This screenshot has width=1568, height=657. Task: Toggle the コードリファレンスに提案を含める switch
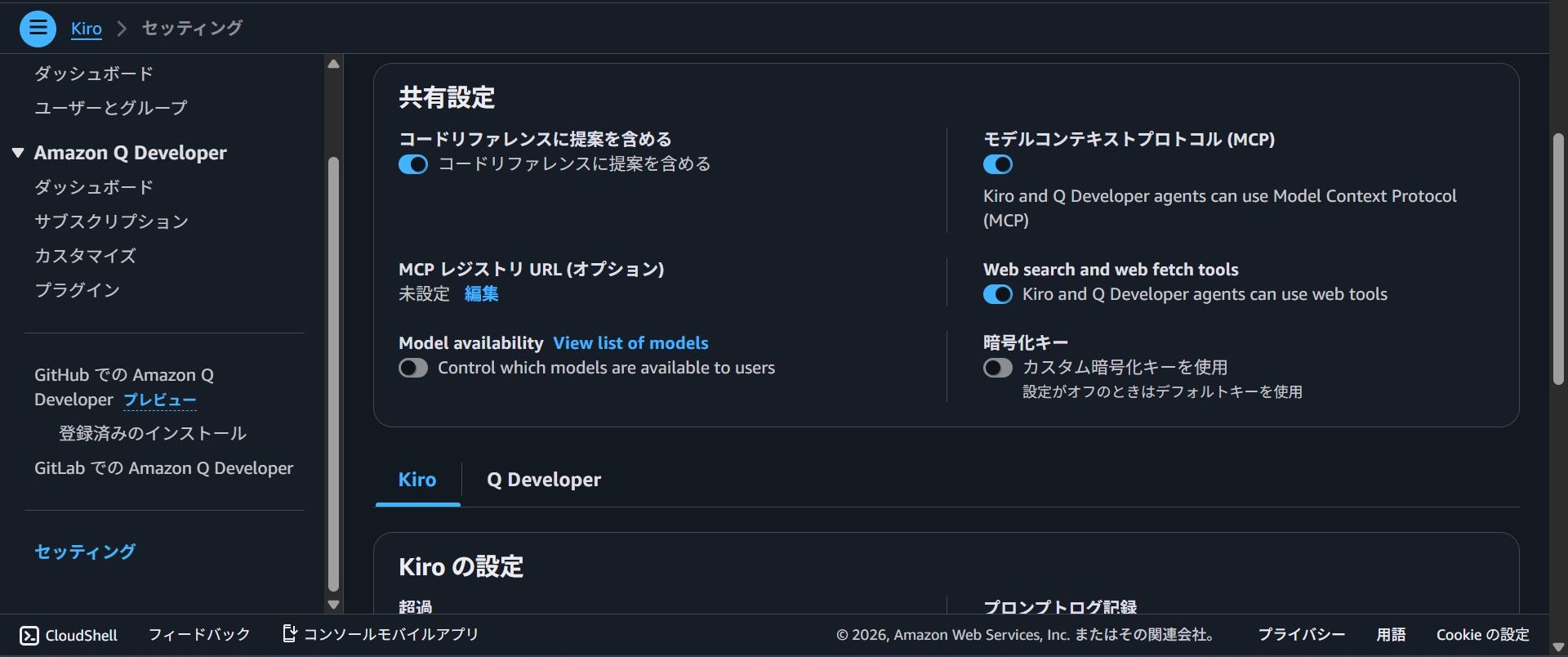coord(413,164)
